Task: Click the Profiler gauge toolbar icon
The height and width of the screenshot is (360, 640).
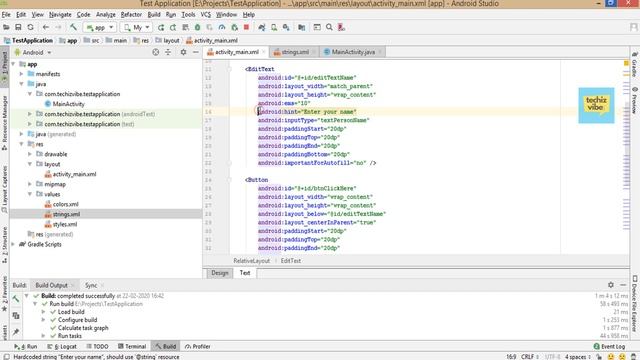Action: click(222, 27)
